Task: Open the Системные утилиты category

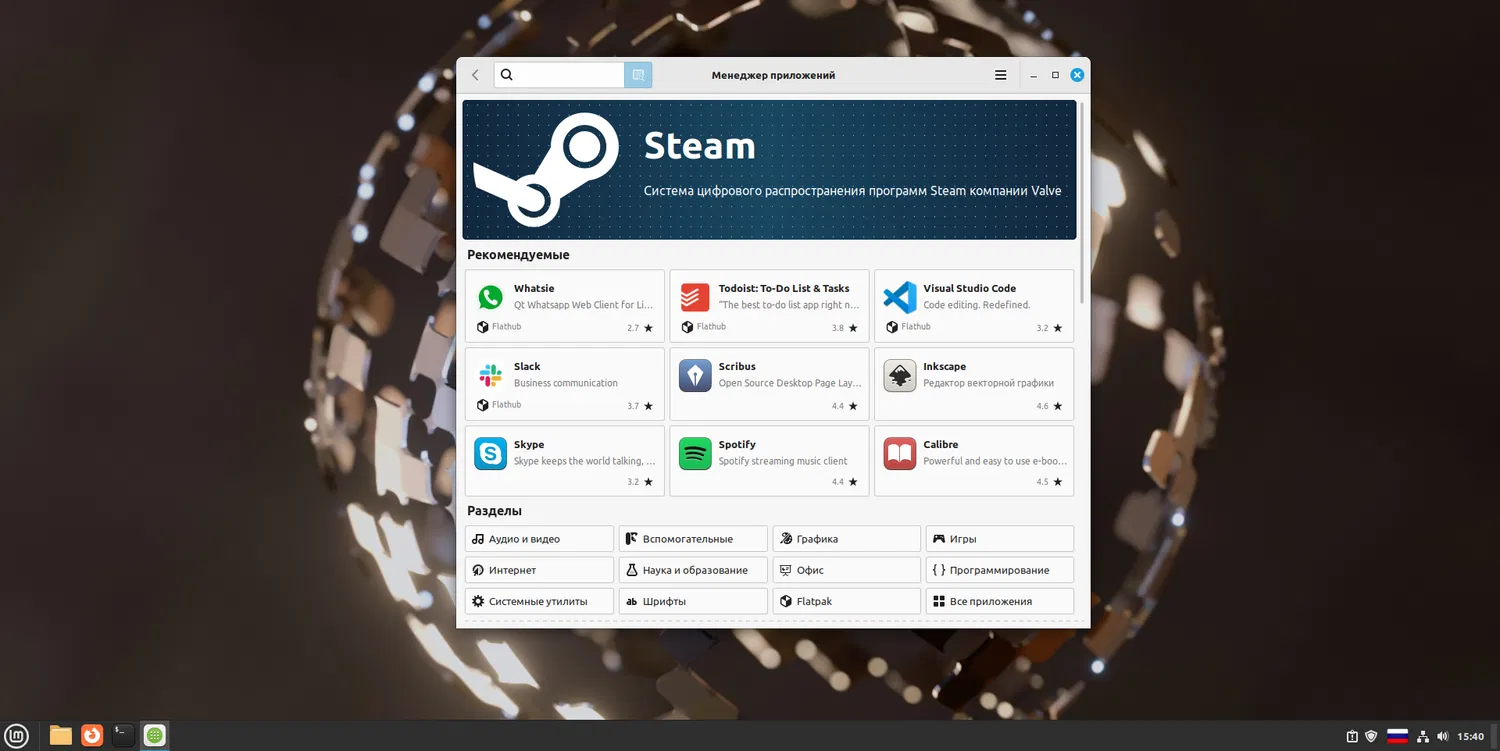Action: coord(539,601)
